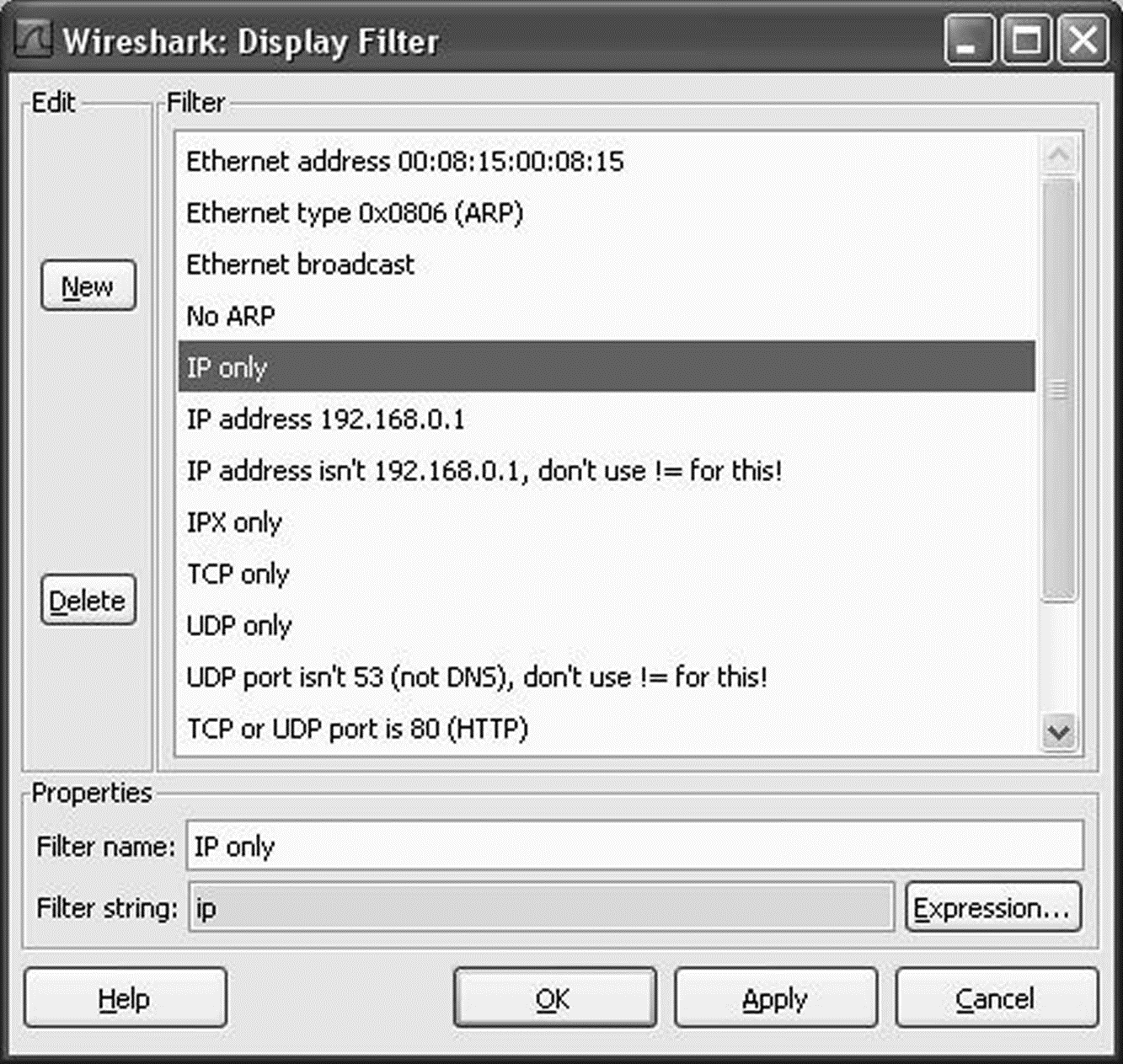Pick TCP or UDP port 80 (HTTP) filter

pyautogui.click(x=607, y=728)
